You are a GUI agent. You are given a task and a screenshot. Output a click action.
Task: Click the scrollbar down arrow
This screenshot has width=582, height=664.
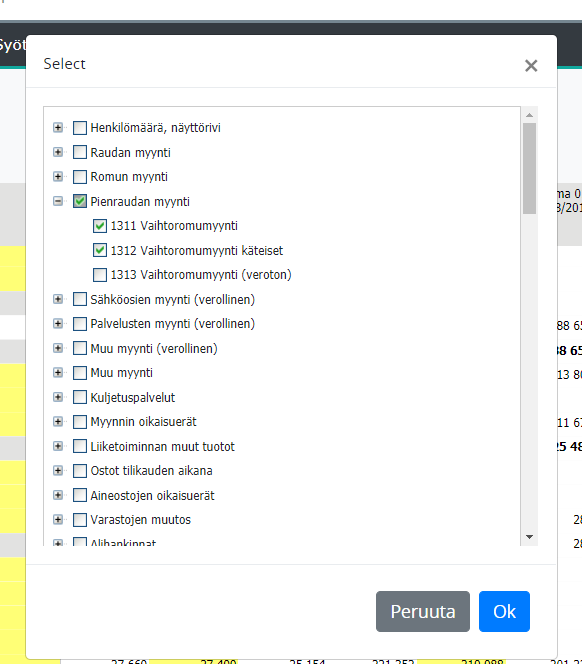coord(529,537)
